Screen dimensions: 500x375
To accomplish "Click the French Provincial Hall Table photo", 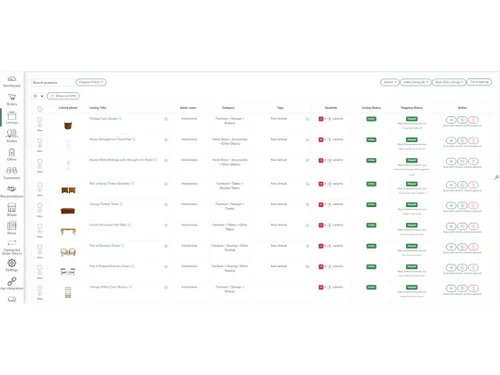I will coord(68,231).
